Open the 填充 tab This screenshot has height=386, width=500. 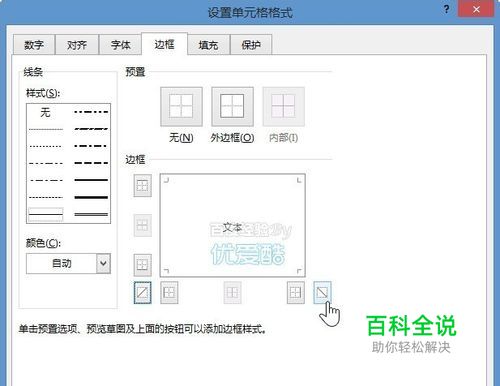point(208,45)
